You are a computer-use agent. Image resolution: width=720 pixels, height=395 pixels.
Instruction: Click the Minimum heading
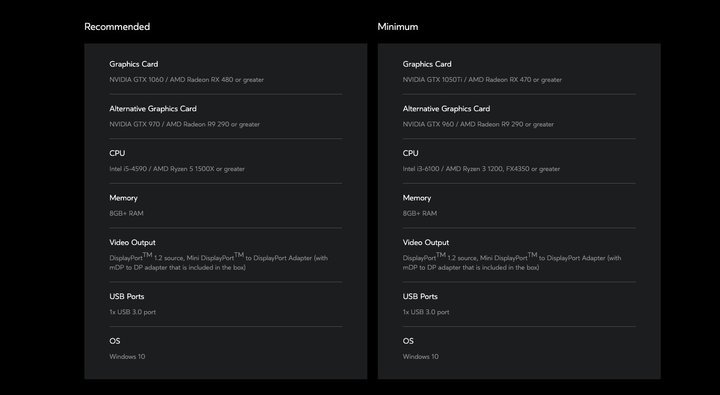pos(398,27)
